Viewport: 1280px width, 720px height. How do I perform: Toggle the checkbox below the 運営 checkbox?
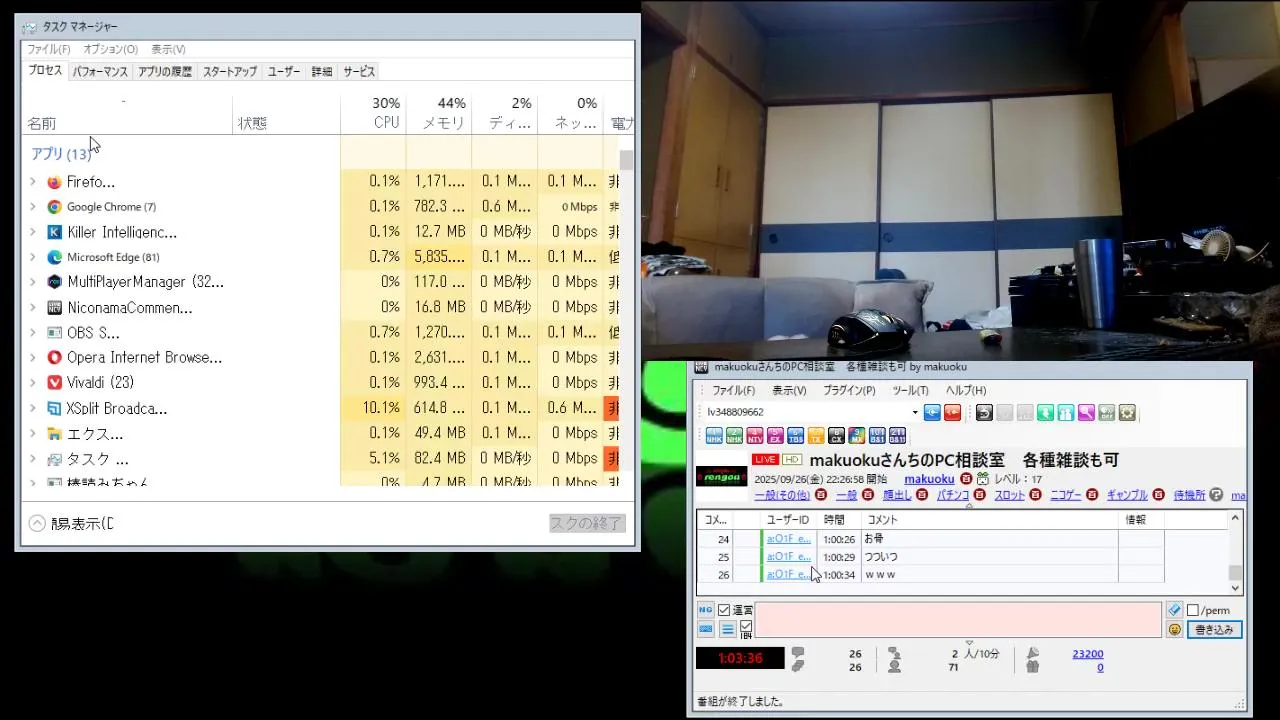(x=746, y=626)
